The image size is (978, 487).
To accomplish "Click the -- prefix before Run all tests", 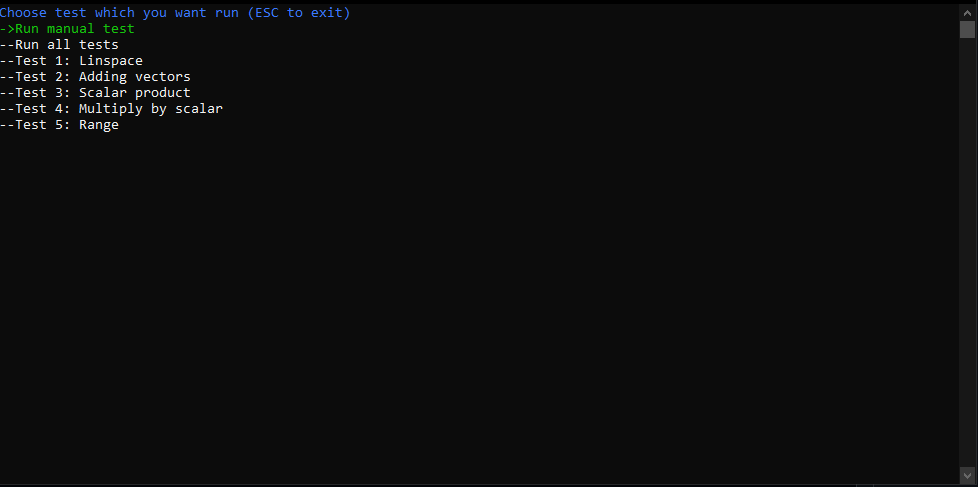I will pos(7,45).
